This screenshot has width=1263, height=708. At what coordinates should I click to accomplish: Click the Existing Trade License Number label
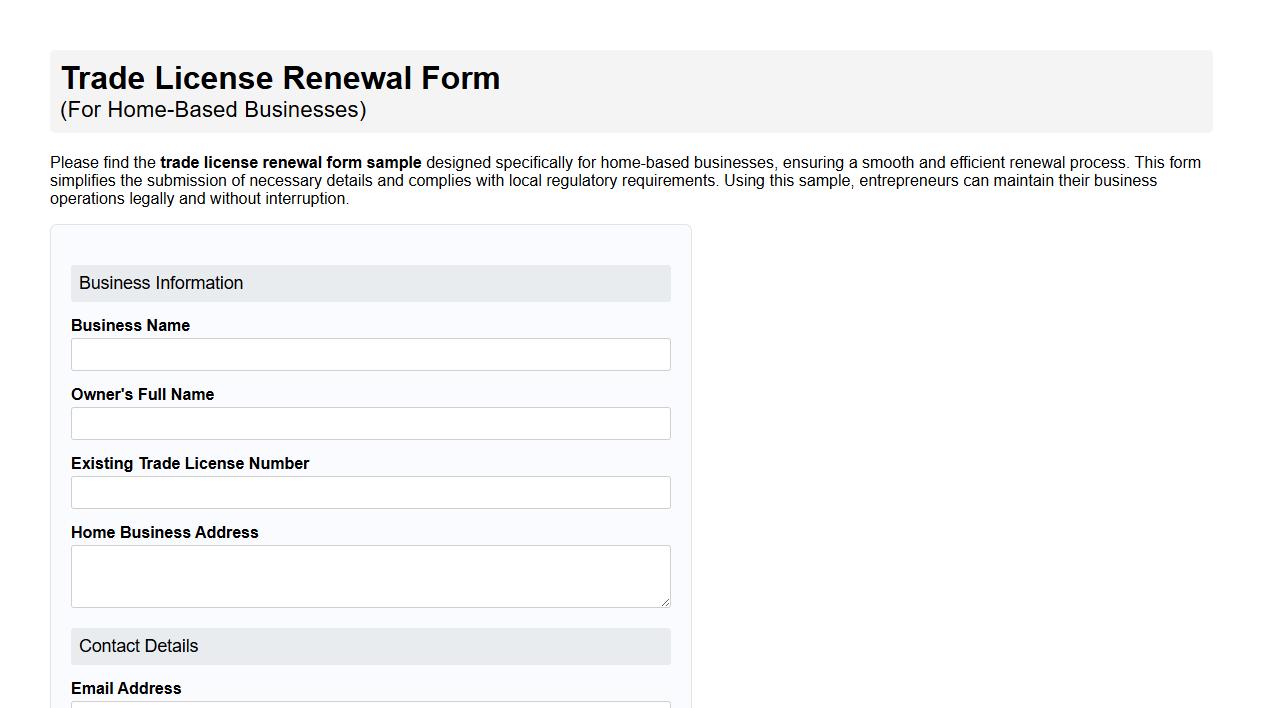pyautogui.click(x=190, y=463)
